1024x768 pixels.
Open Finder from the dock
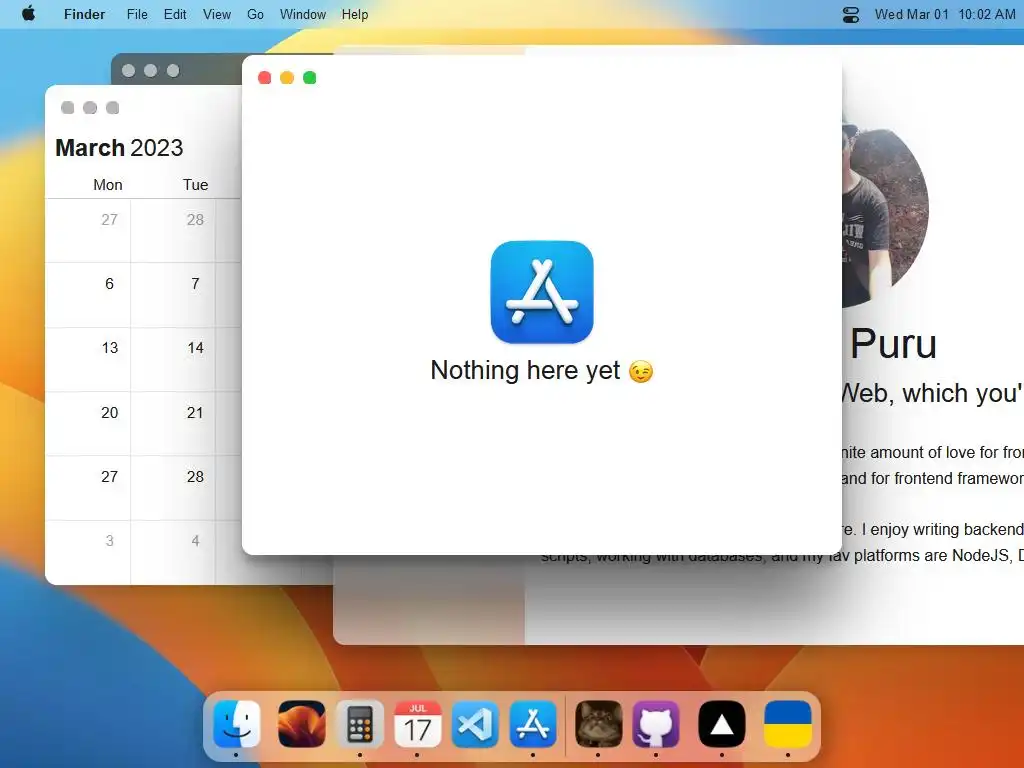(x=236, y=724)
